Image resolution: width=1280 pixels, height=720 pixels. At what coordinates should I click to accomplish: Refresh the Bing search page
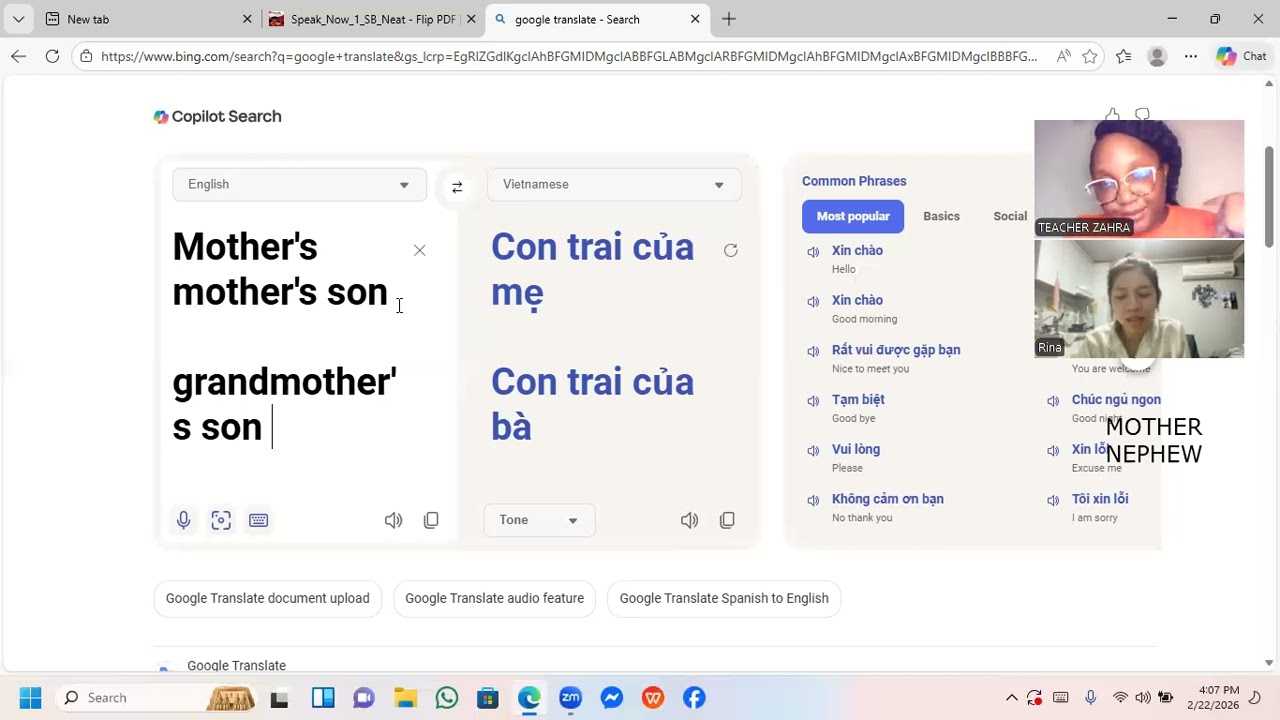point(52,56)
